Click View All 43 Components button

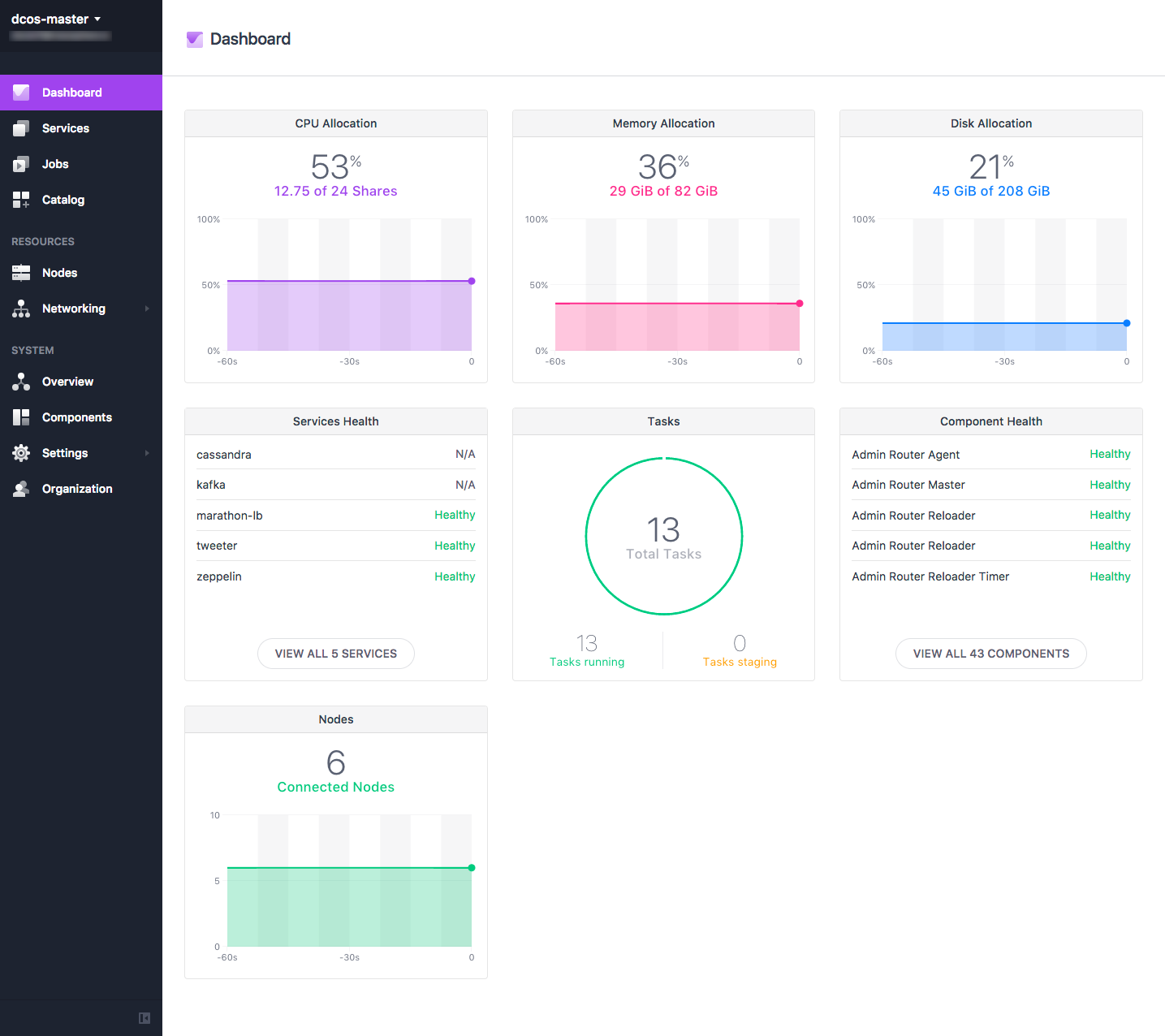pos(991,654)
